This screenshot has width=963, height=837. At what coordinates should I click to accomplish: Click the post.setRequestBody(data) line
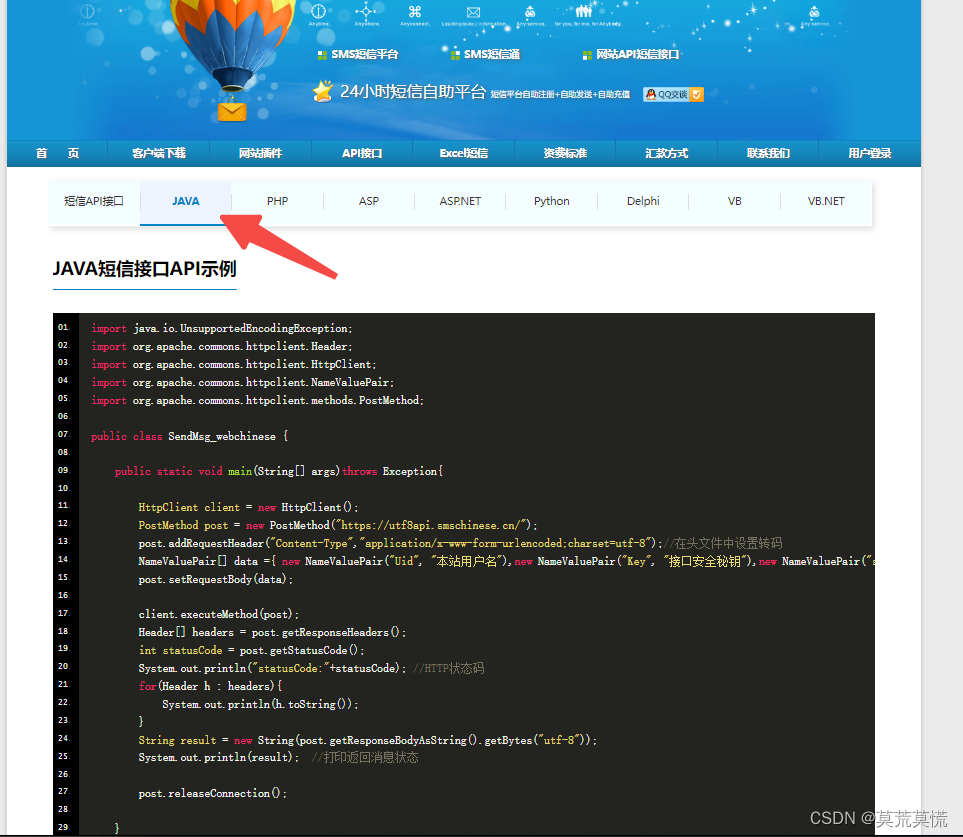[216, 579]
